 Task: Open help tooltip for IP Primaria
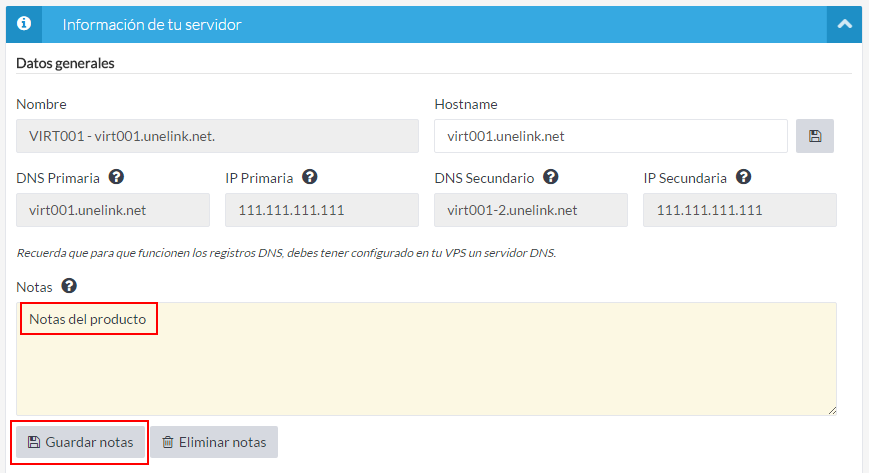tap(310, 178)
